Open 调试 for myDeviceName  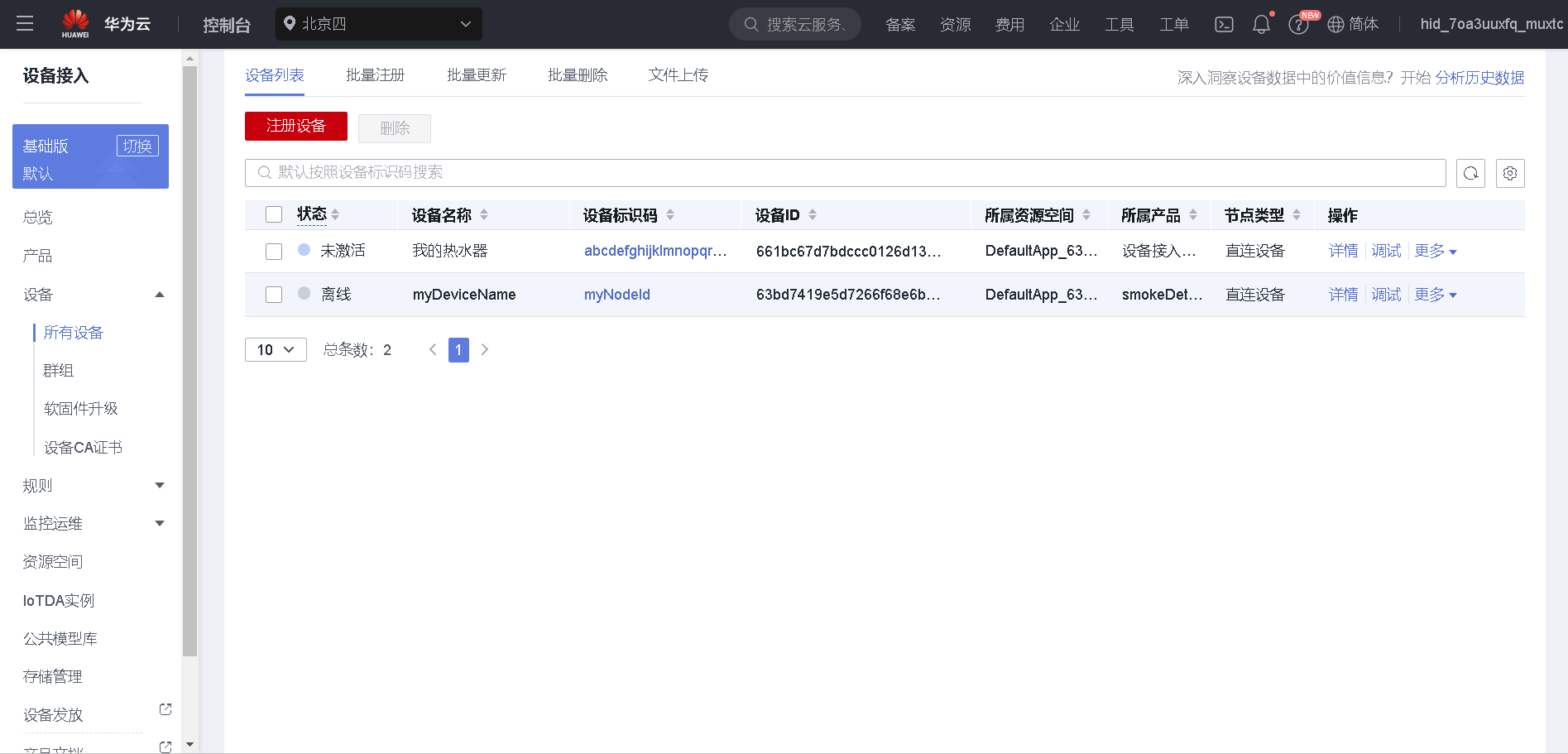click(x=1387, y=295)
